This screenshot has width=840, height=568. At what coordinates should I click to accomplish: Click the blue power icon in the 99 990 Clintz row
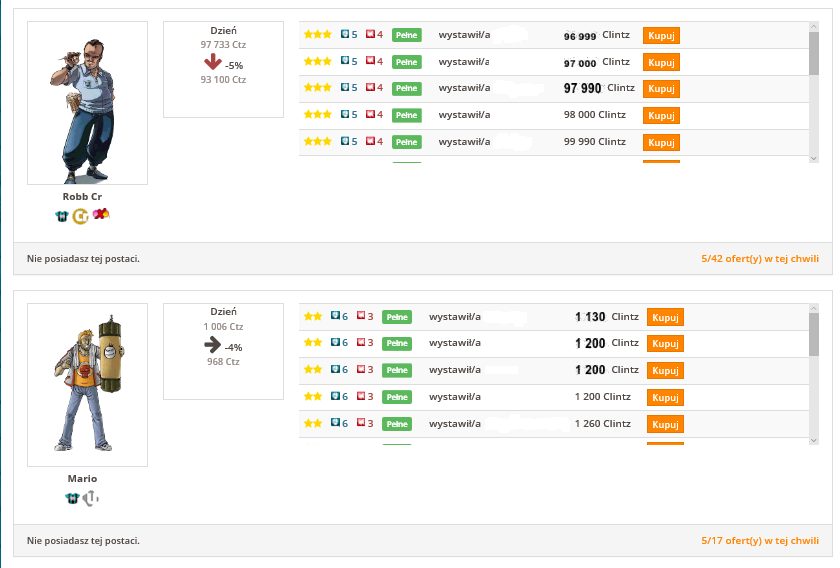point(345,140)
